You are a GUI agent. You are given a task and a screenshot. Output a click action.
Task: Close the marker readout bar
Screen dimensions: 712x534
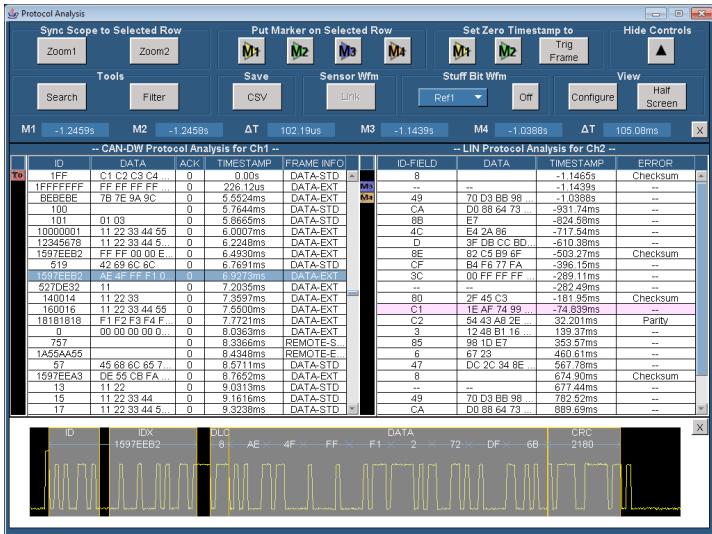click(x=699, y=130)
